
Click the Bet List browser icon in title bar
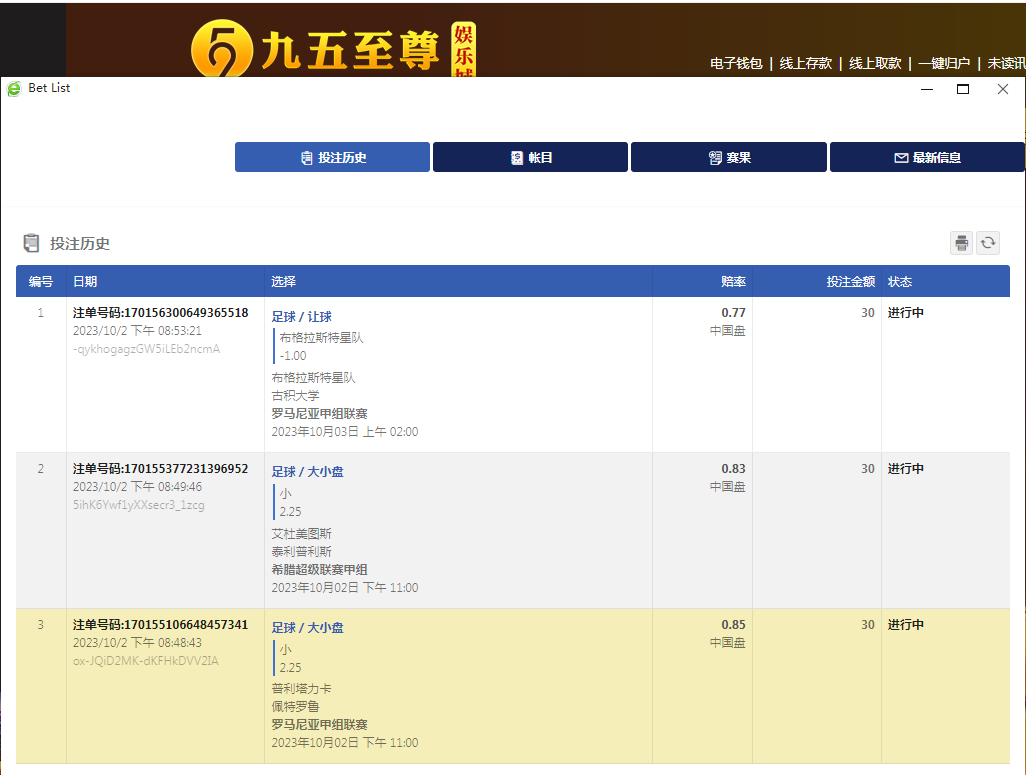click(x=14, y=88)
